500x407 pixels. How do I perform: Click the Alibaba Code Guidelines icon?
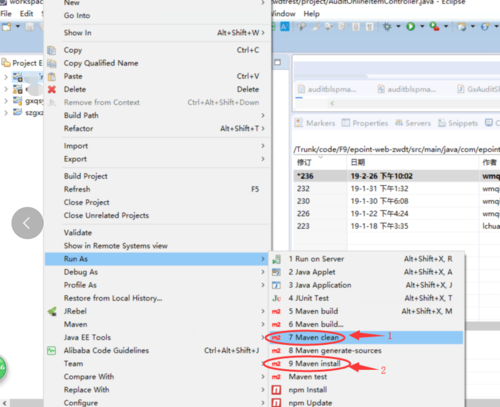tap(52, 351)
